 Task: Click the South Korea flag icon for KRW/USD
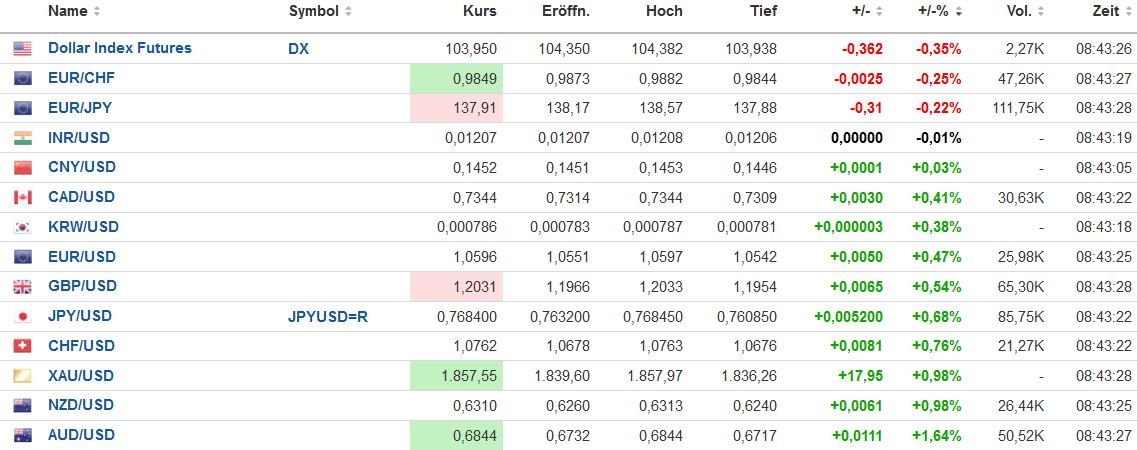(x=22, y=227)
